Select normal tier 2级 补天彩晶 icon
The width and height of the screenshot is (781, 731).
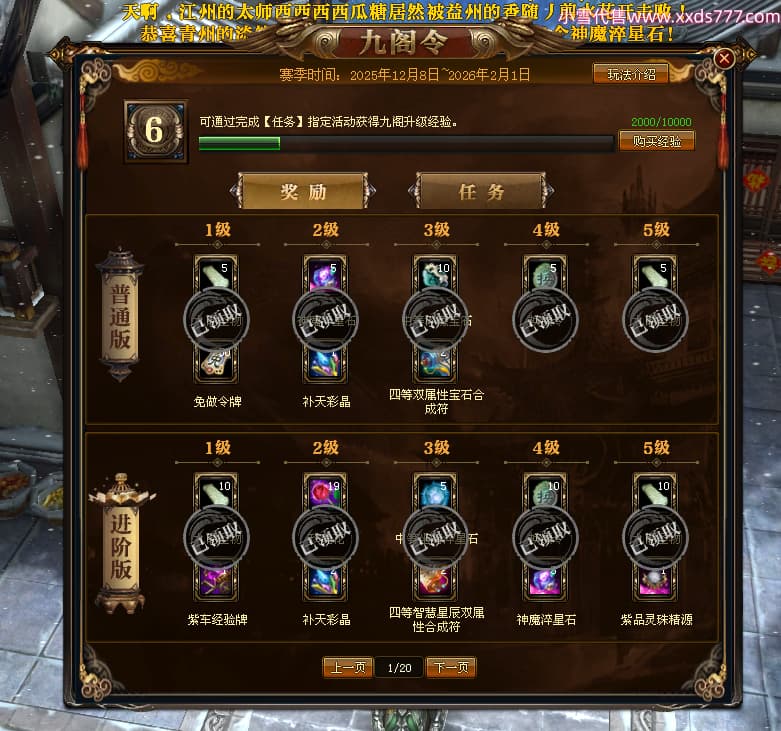(x=326, y=365)
